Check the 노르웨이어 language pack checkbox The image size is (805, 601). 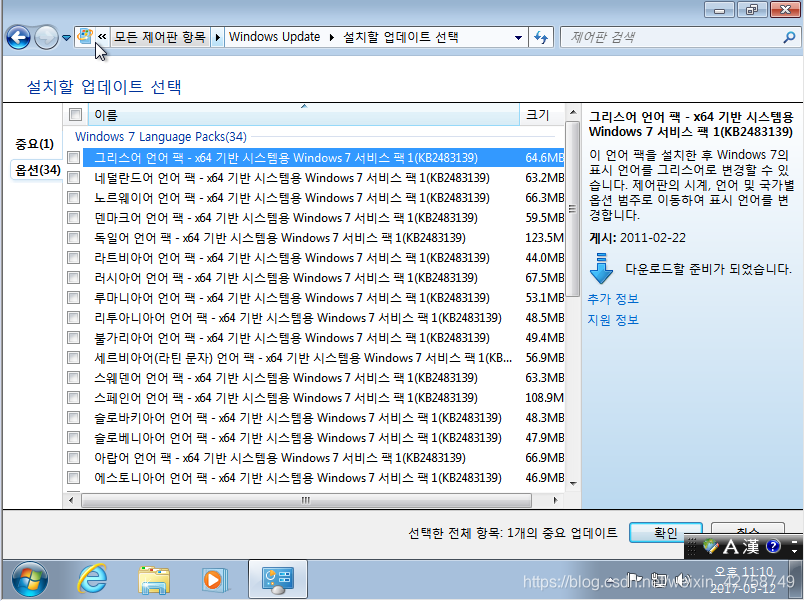click(74, 198)
